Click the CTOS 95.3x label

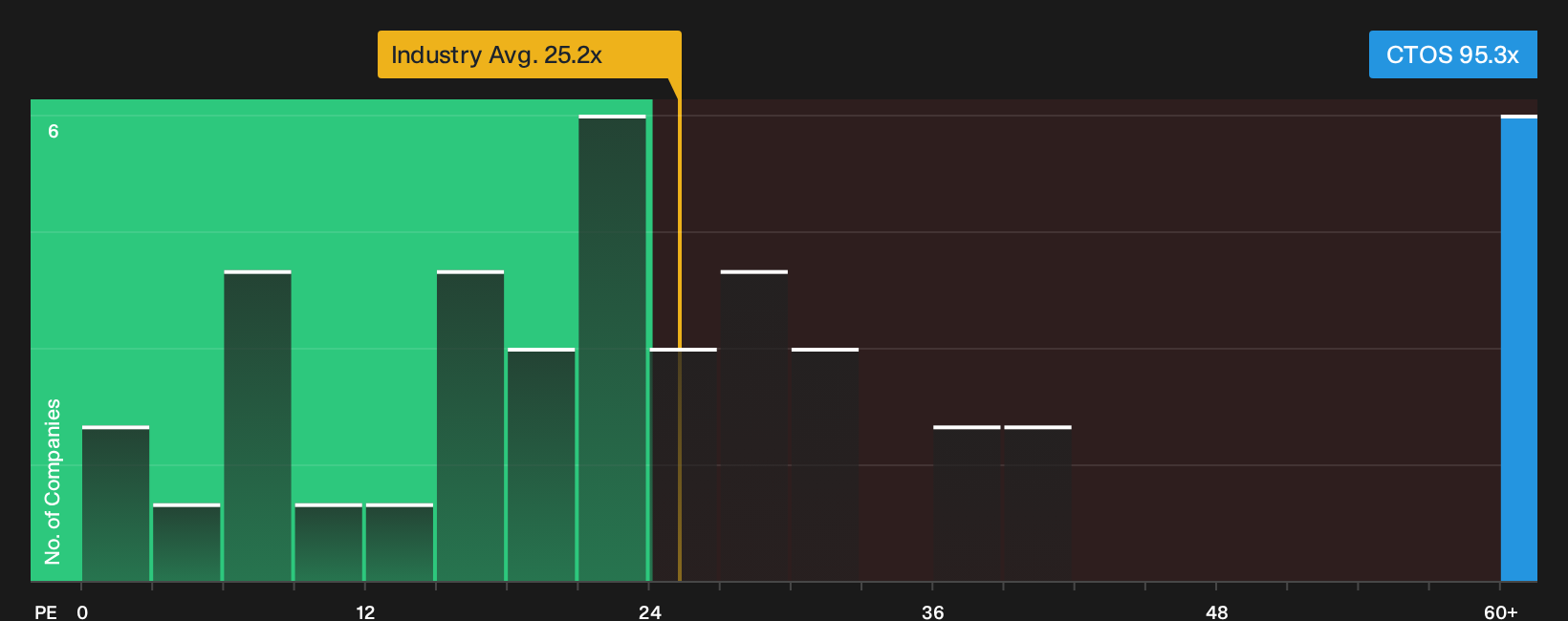point(1452,54)
